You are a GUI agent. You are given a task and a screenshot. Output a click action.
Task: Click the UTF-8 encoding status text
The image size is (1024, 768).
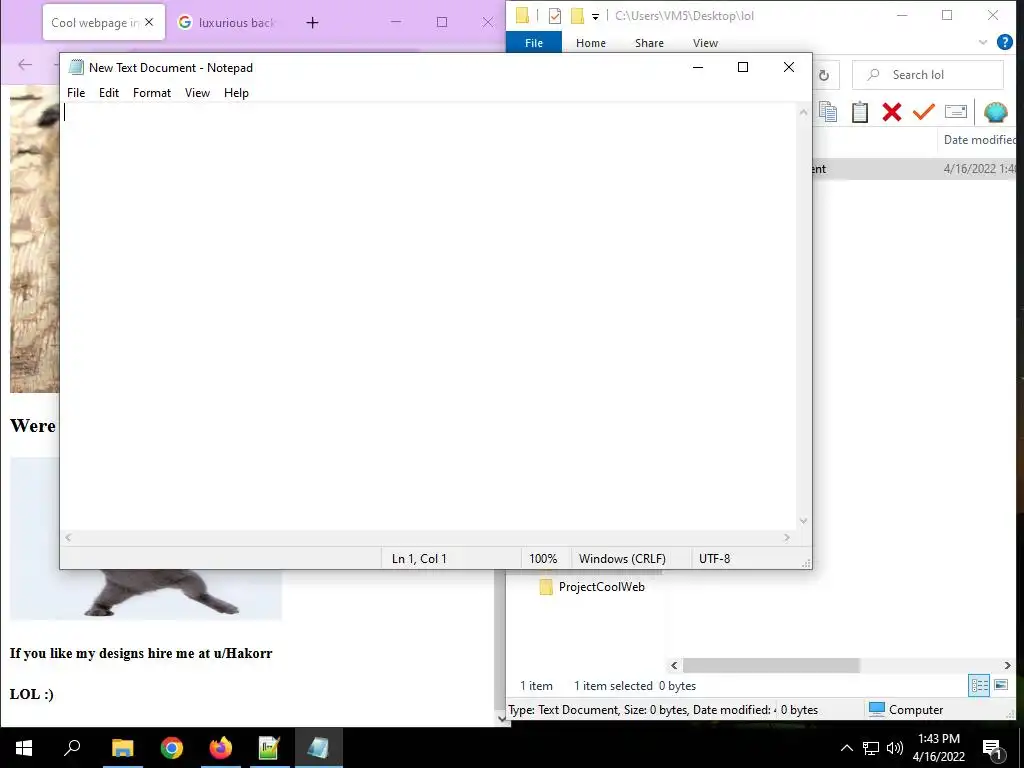click(x=714, y=558)
